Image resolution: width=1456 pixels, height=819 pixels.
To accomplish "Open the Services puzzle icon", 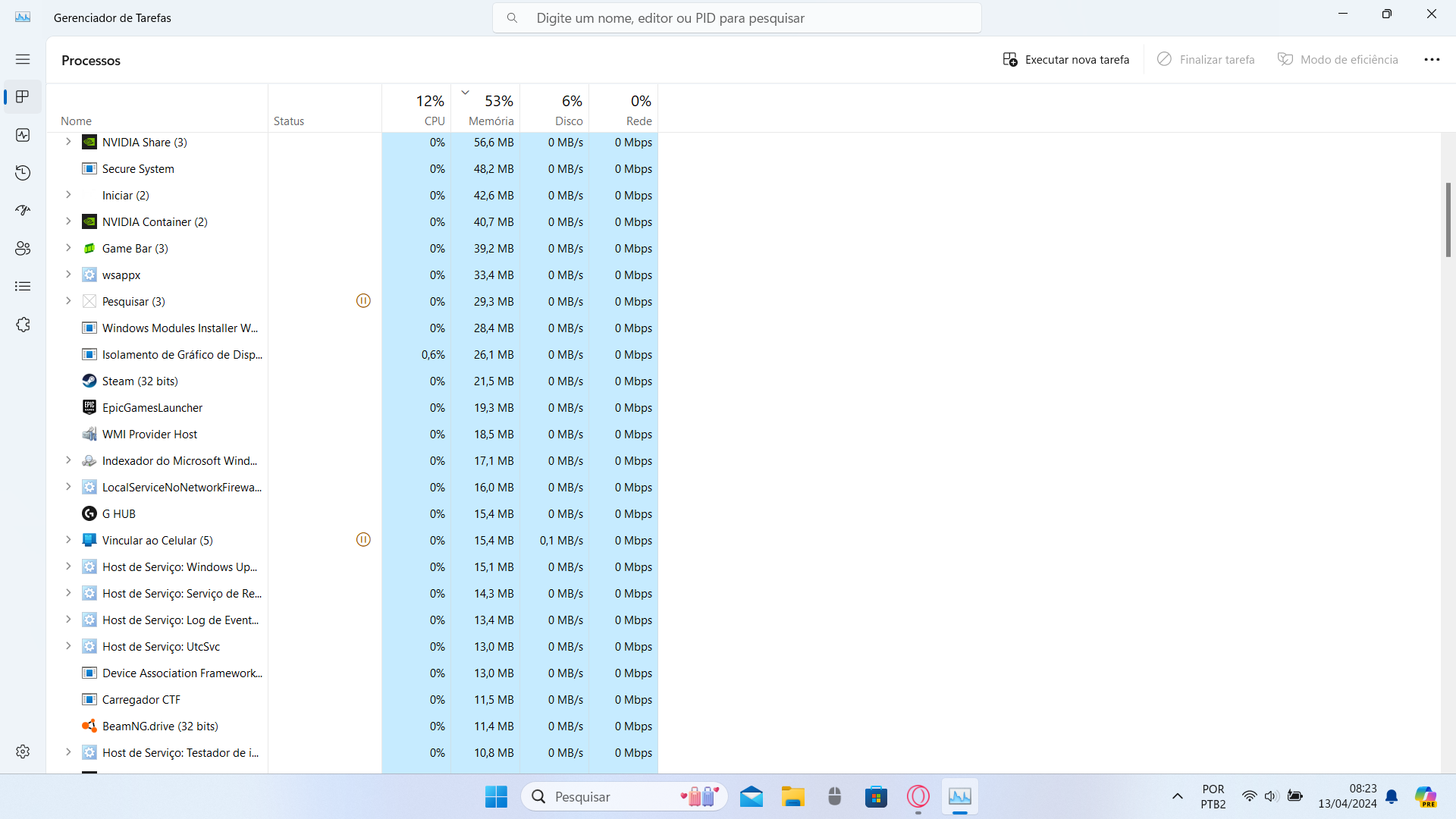I will click(23, 325).
